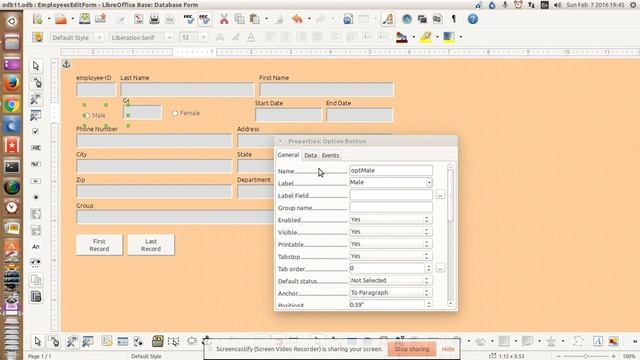Open the Anchor To Paragraph dropdown
640x360 pixels.
point(391,293)
